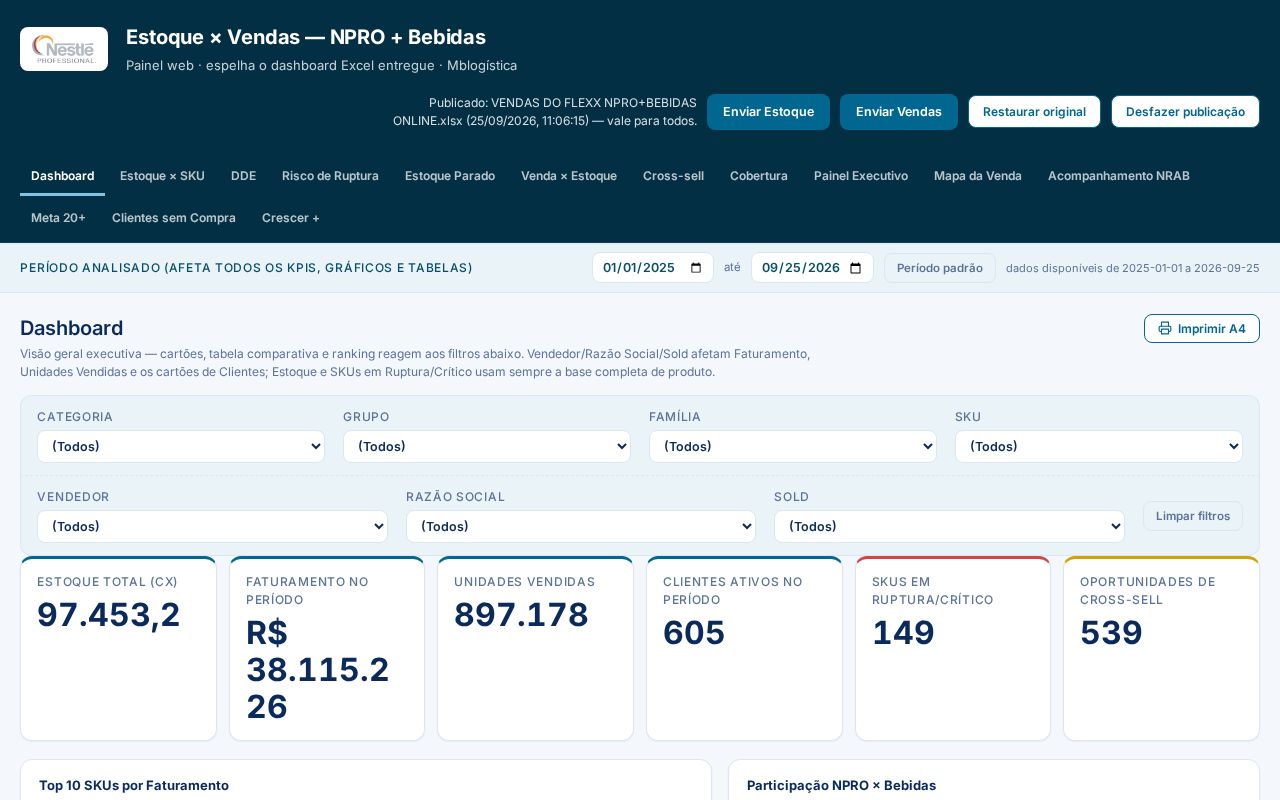This screenshot has width=1280, height=800.
Task: Click Desfazer publicação button
Action: pyautogui.click(x=1185, y=112)
